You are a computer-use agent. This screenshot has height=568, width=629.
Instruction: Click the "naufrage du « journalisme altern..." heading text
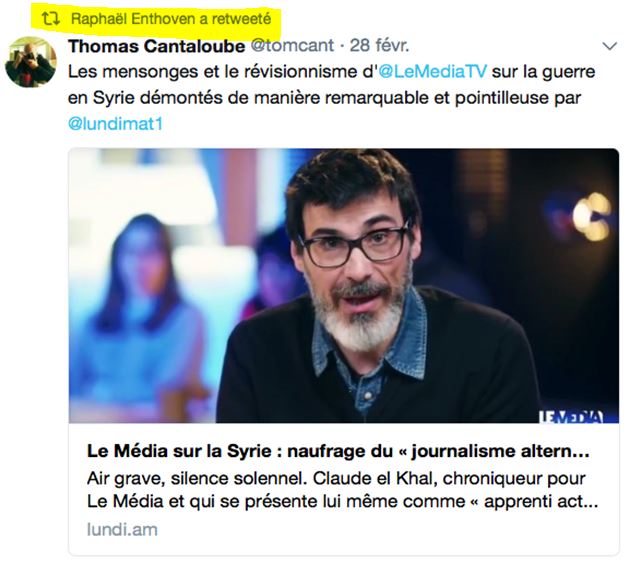[x=438, y=451]
